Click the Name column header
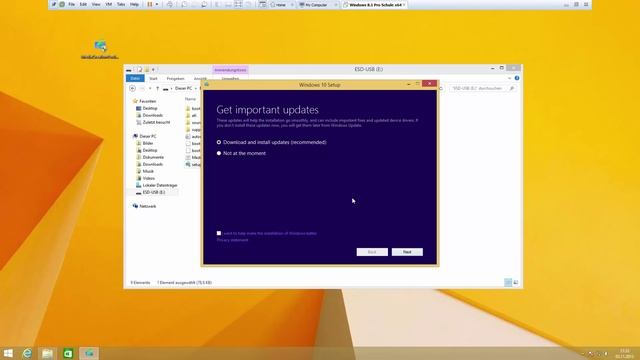This screenshot has height=360, width=640. tap(190, 99)
